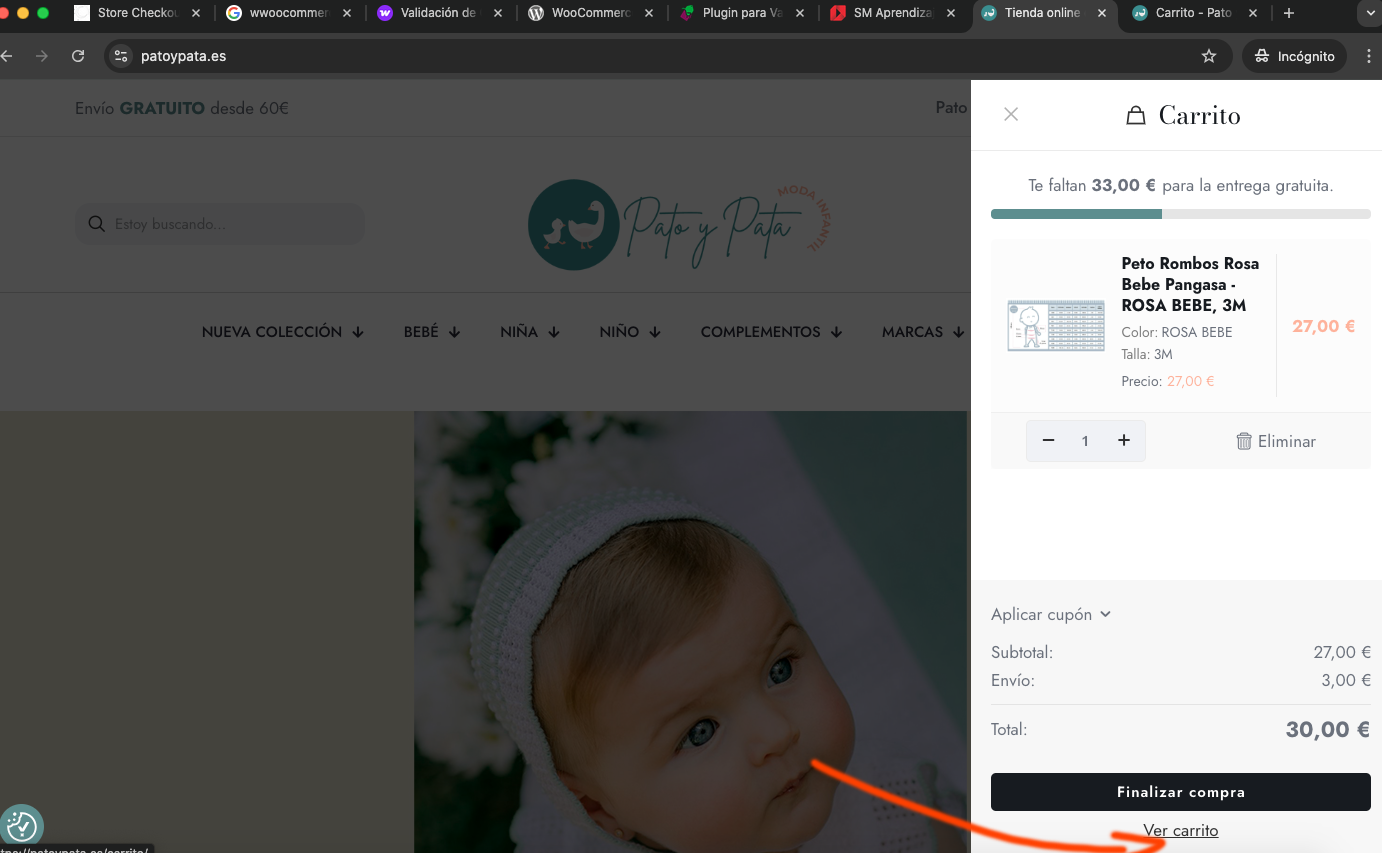Expand the NUEVA COLECCIÓN menu

(282, 332)
